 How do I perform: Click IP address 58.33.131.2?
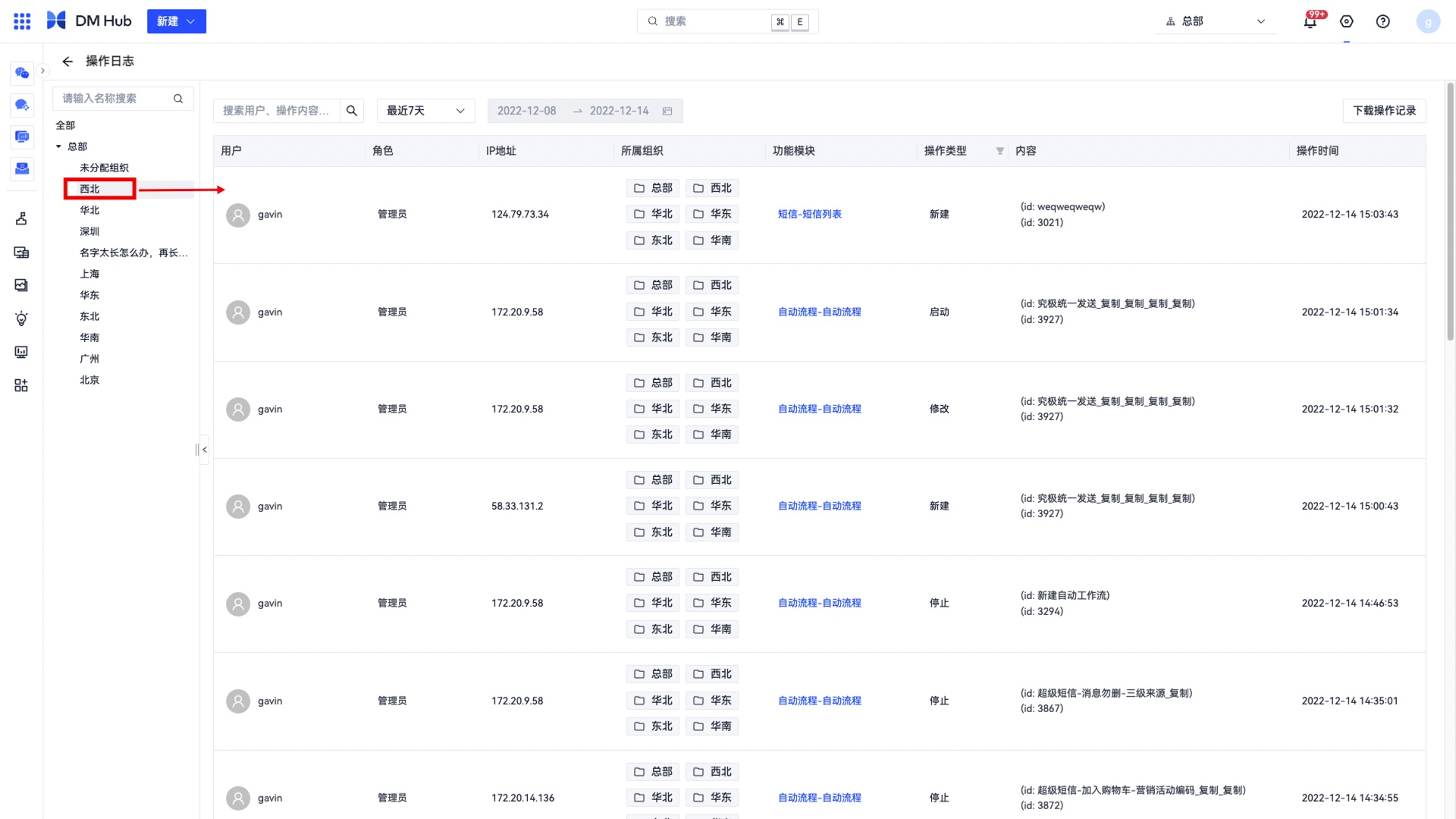pos(516,506)
